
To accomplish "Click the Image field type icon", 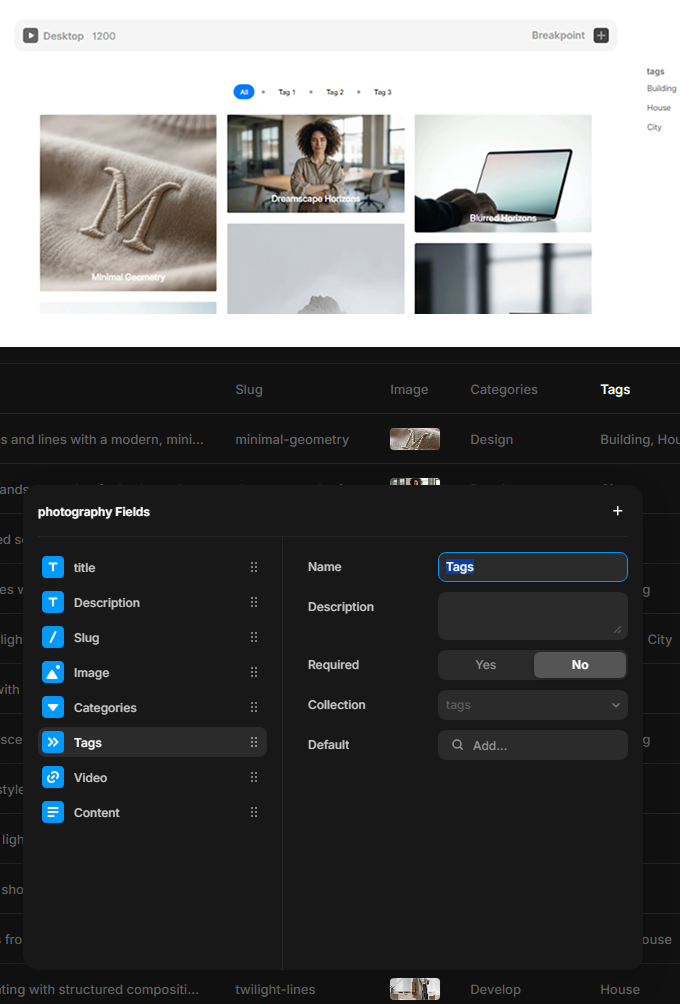I will coord(53,673).
